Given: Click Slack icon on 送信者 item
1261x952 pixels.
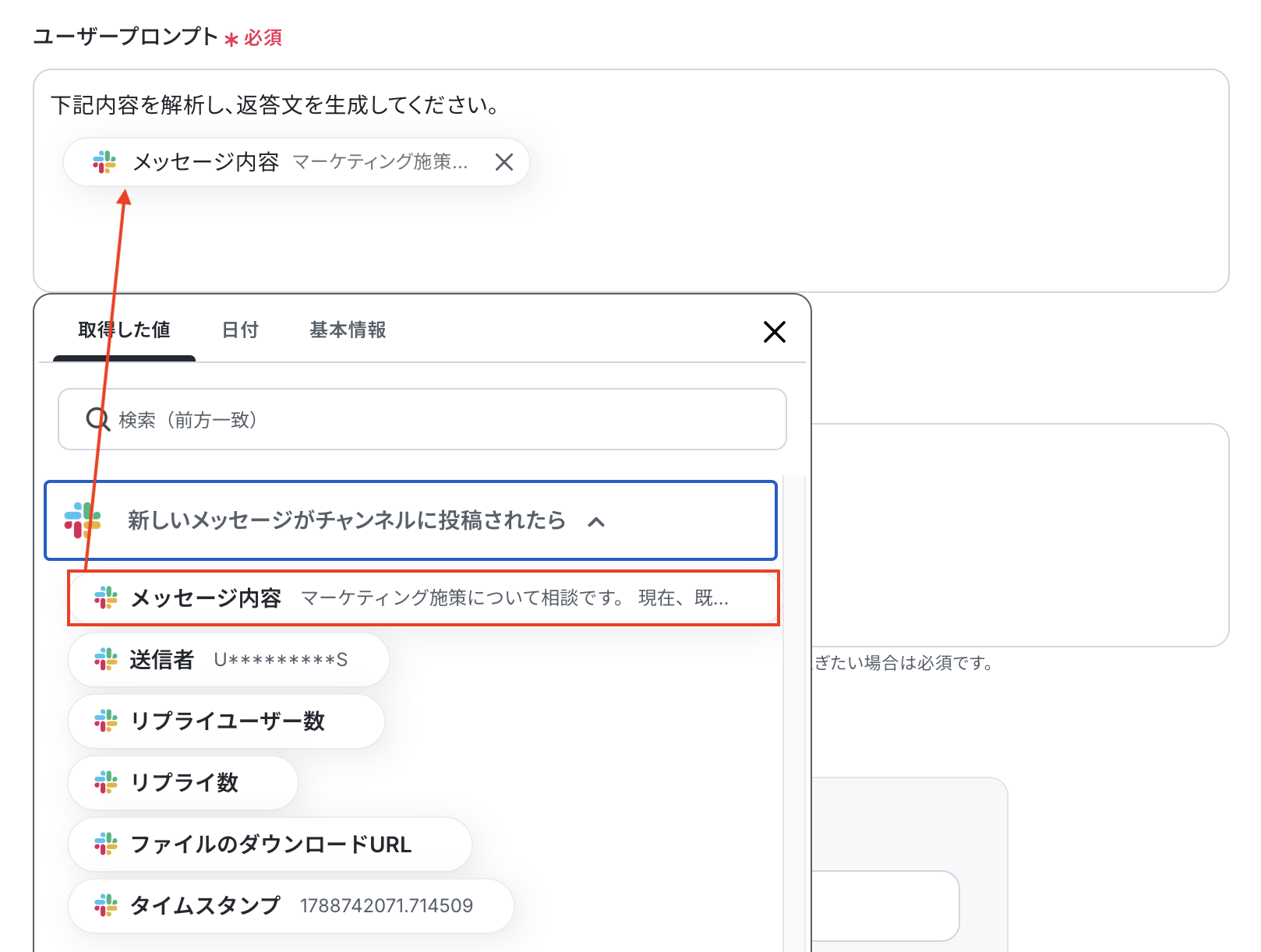Looking at the screenshot, I should (106, 660).
